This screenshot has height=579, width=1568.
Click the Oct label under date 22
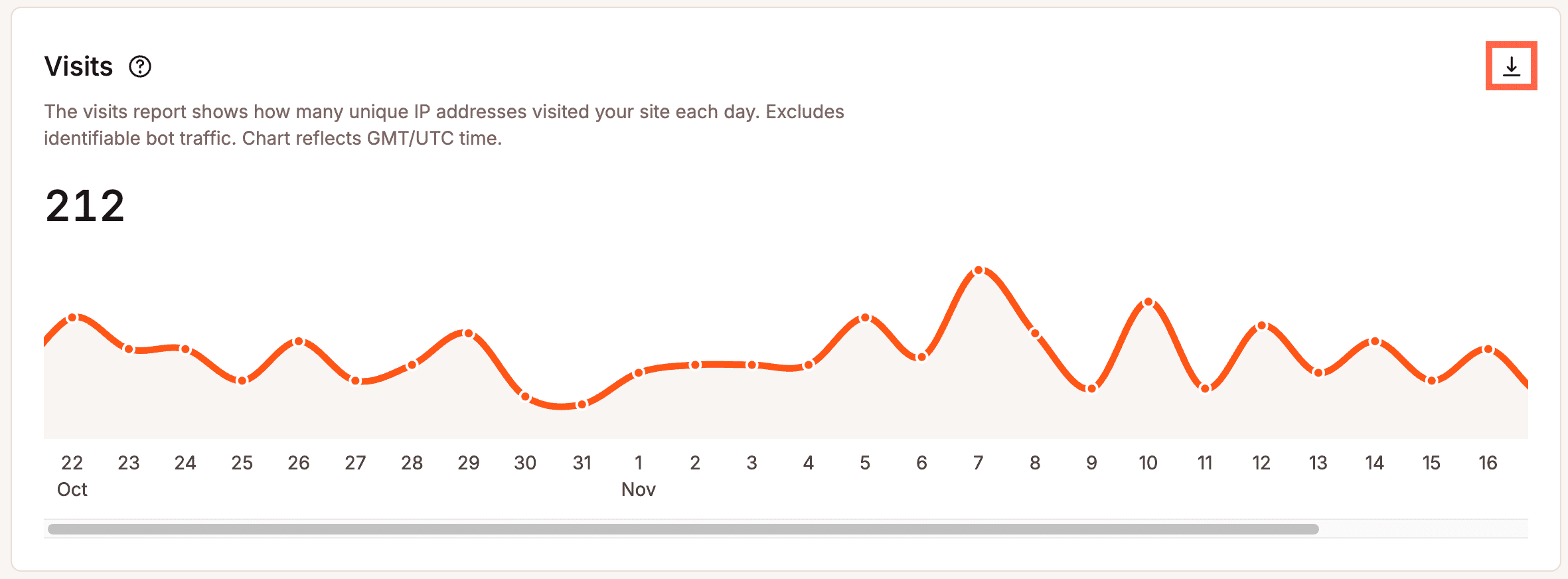click(72, 489)
